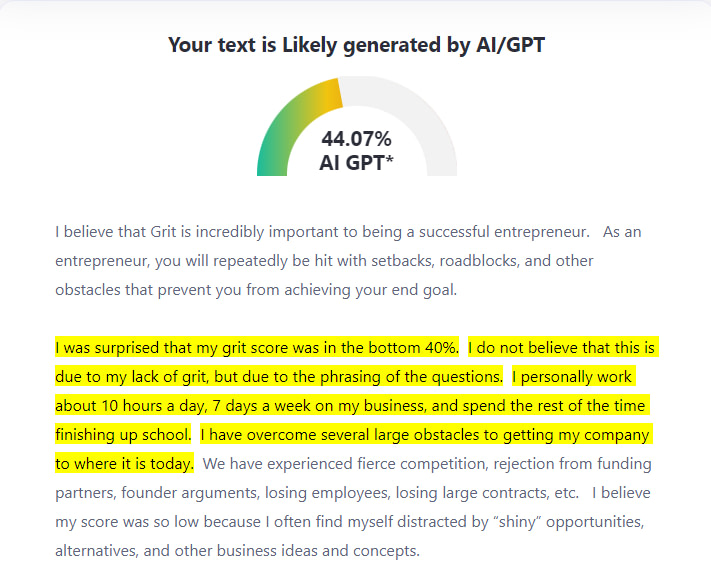
Task: Click the "AI GPT*" gauge label
Action: pos(356,162)
